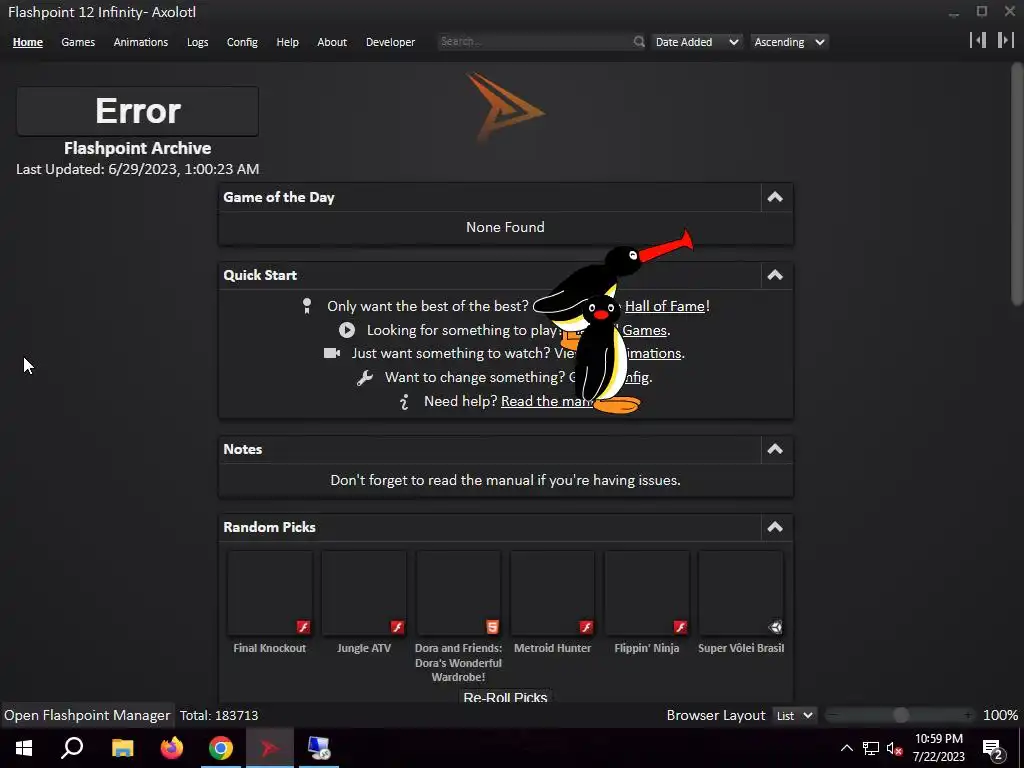
Task: Go to the Config tab
Action: click(242, 42)
